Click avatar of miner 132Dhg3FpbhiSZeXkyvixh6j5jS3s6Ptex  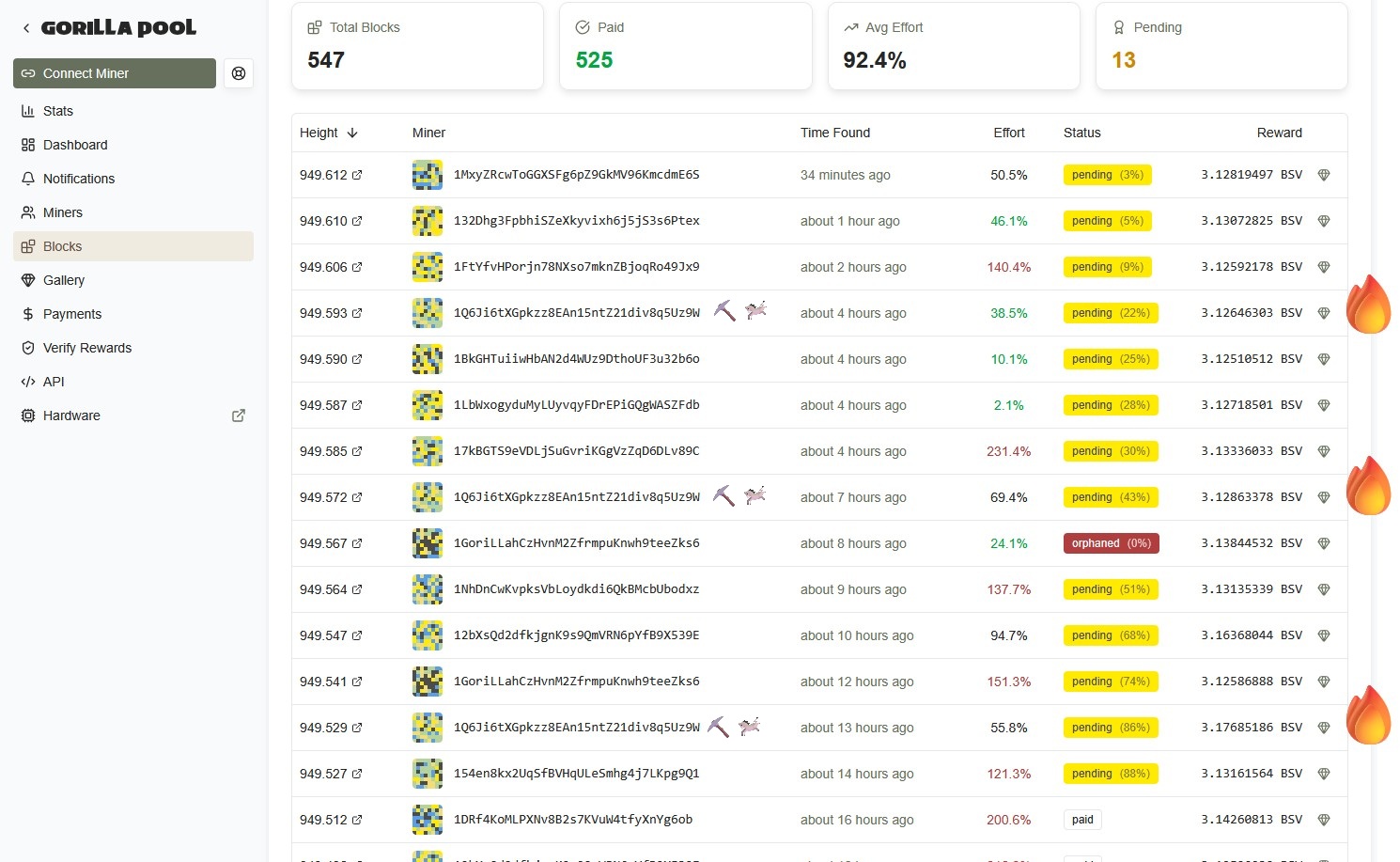[428, 221]
